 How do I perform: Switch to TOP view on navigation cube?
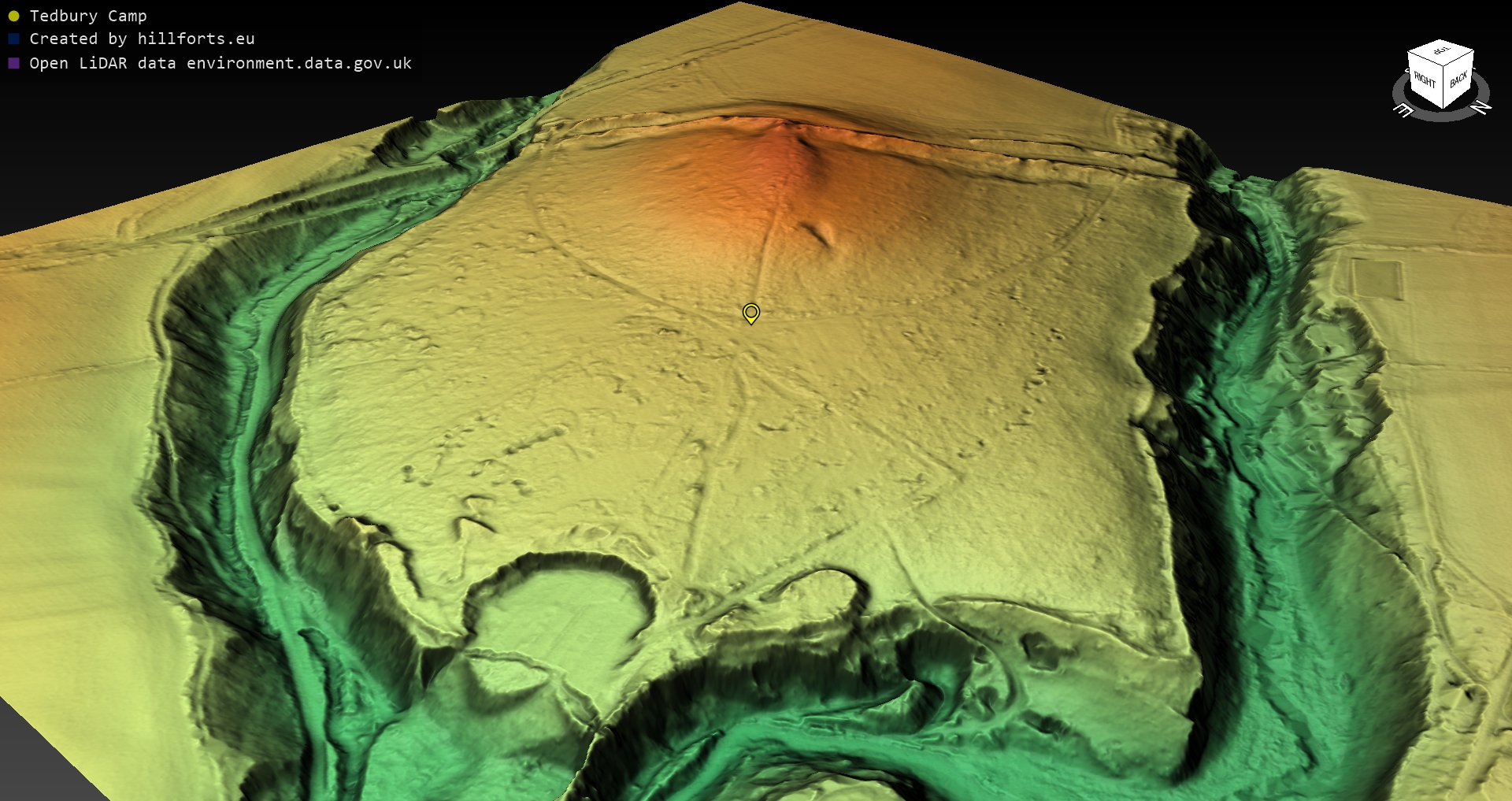(1441, 50)
